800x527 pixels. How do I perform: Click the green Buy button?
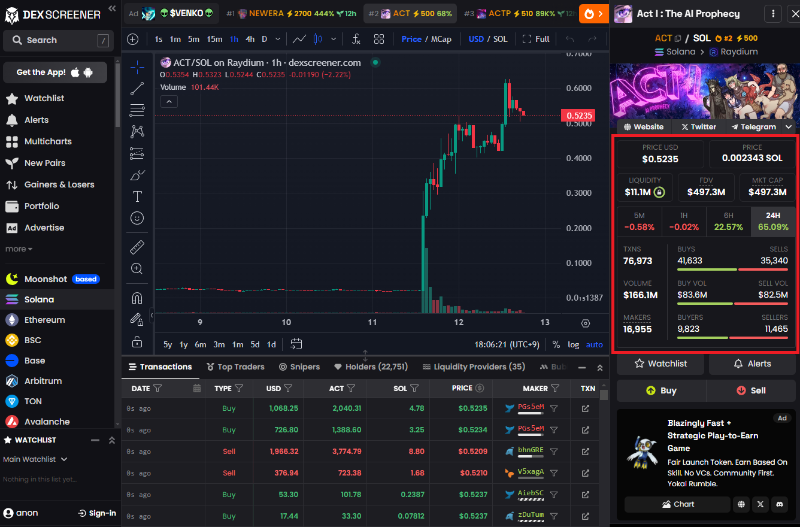coord(661,391)
